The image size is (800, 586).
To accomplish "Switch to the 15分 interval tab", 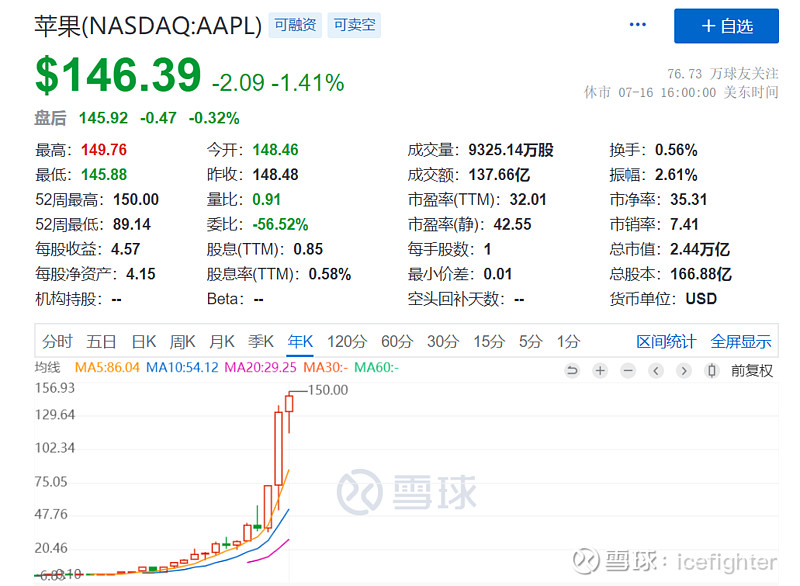I will [489, 341].
